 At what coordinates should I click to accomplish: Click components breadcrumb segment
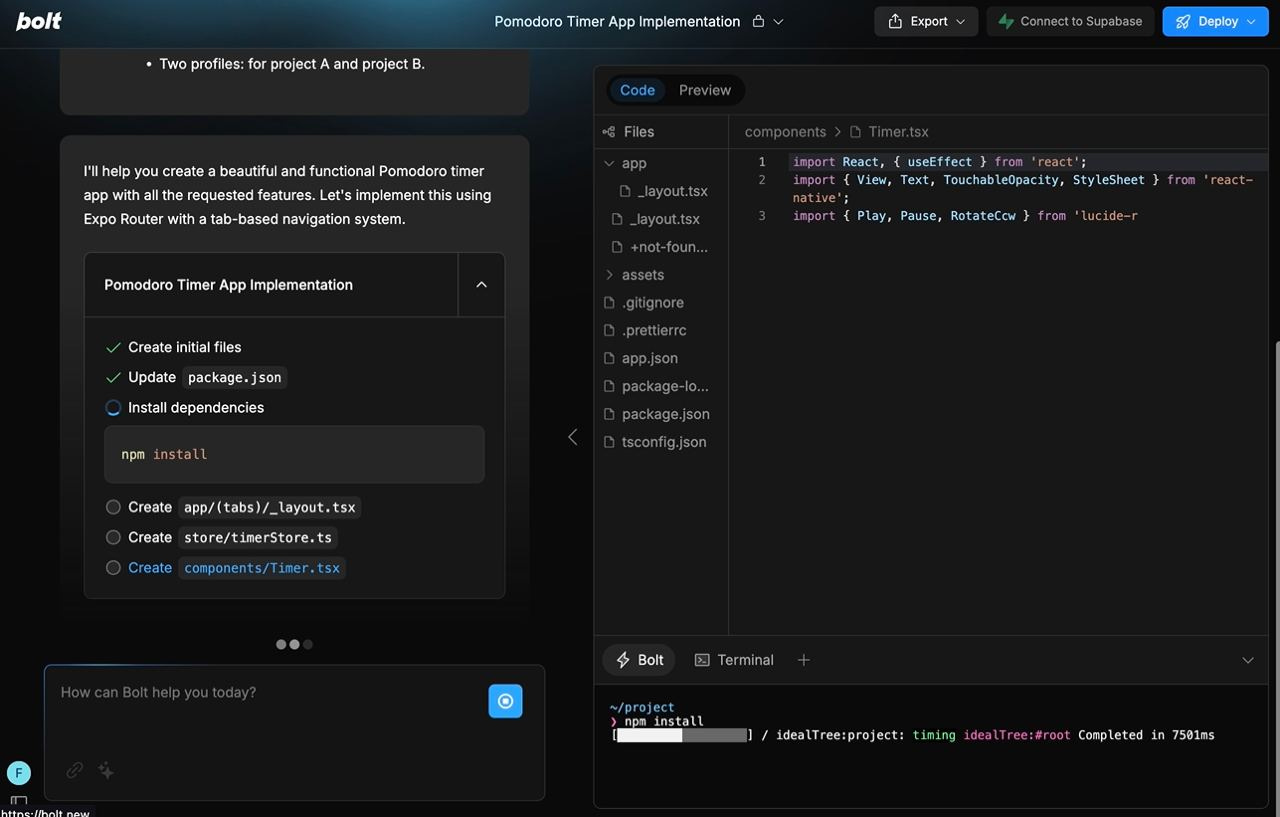point(785,132)
